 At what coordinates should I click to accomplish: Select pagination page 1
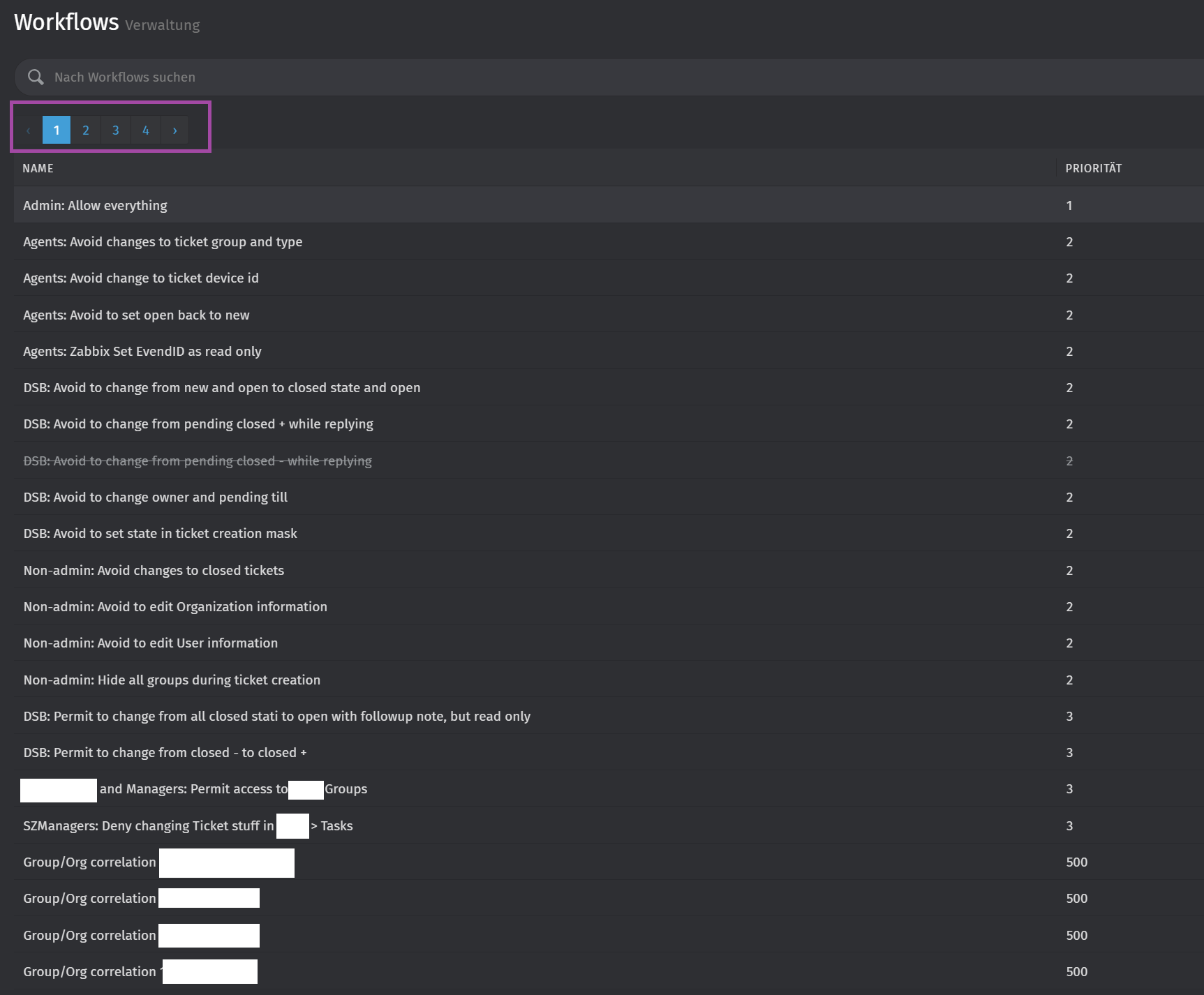pyautogui.click(x=57, y=130)
